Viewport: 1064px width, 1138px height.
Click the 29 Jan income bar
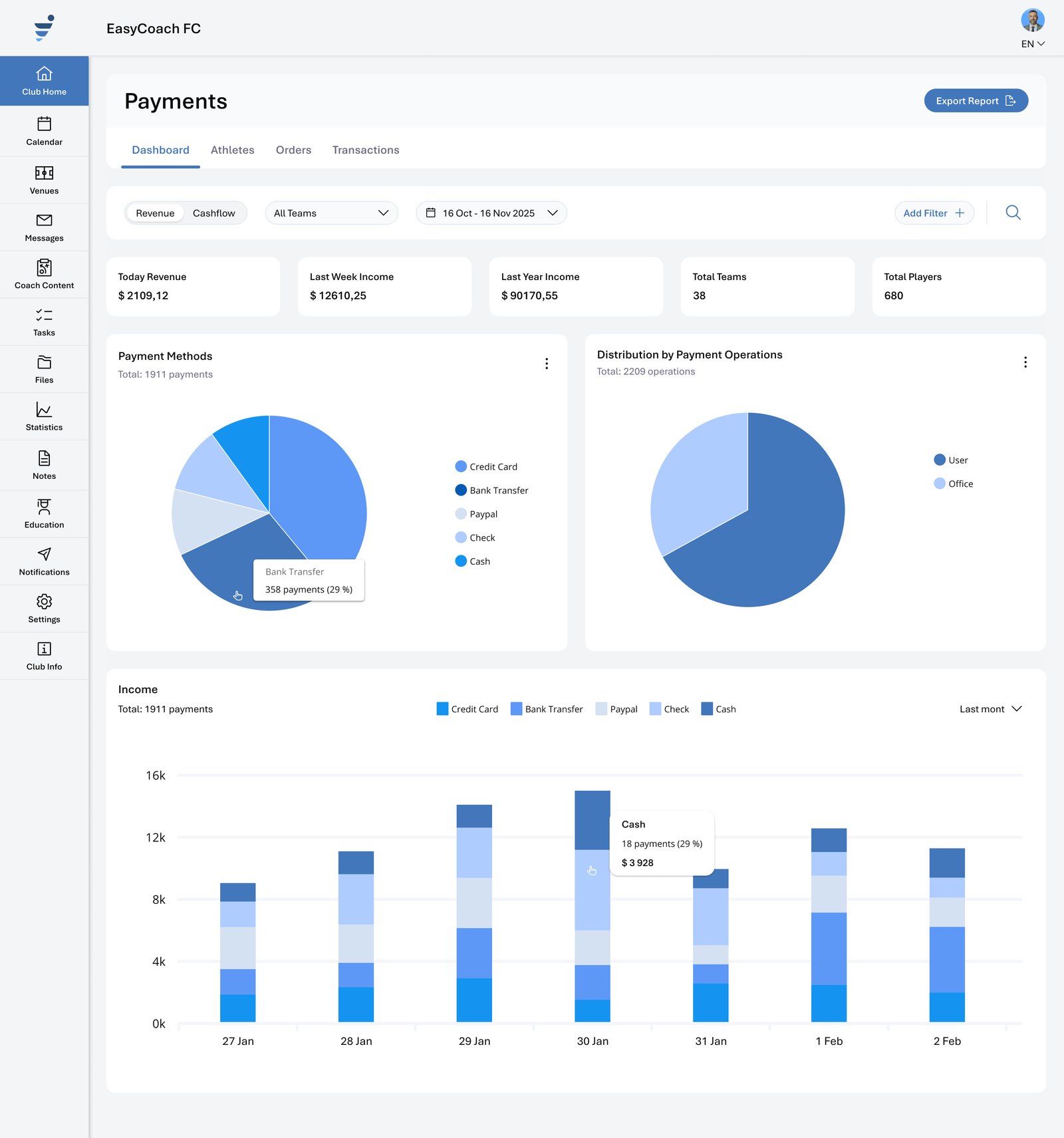[474, 913]
